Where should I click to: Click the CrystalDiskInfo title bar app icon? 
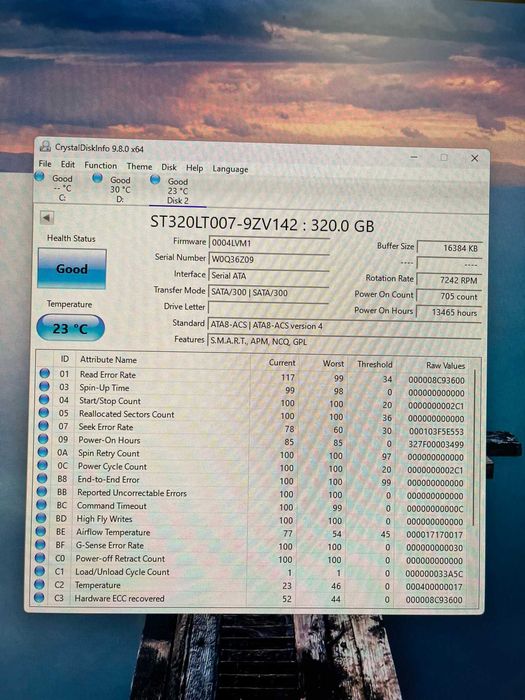coord(45,146)
